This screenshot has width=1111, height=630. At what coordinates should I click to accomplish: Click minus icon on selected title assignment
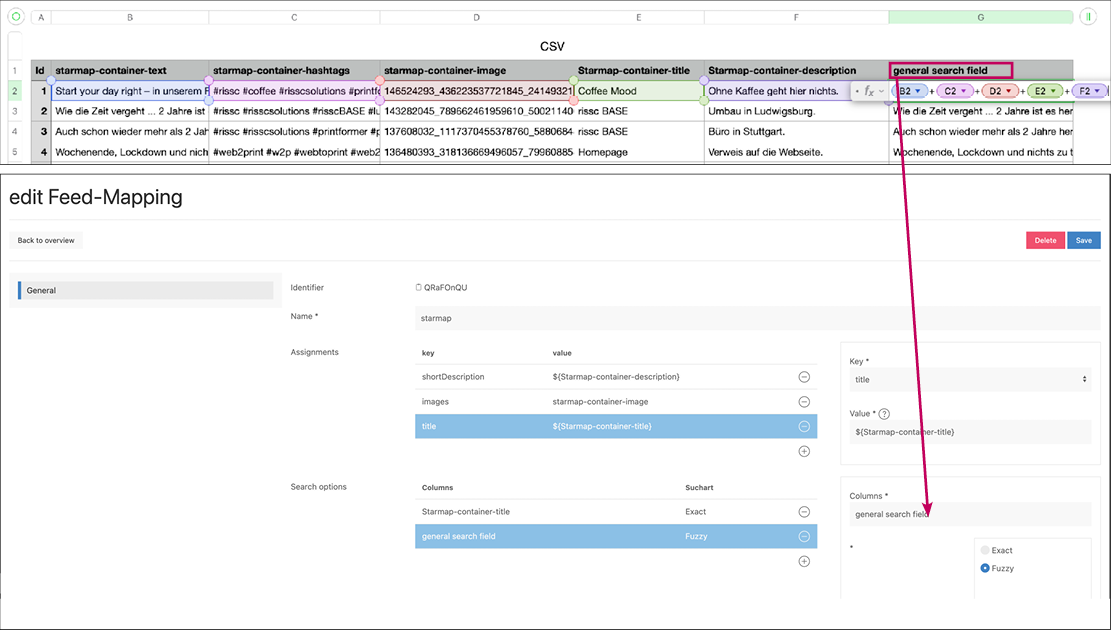coord(804,426)
